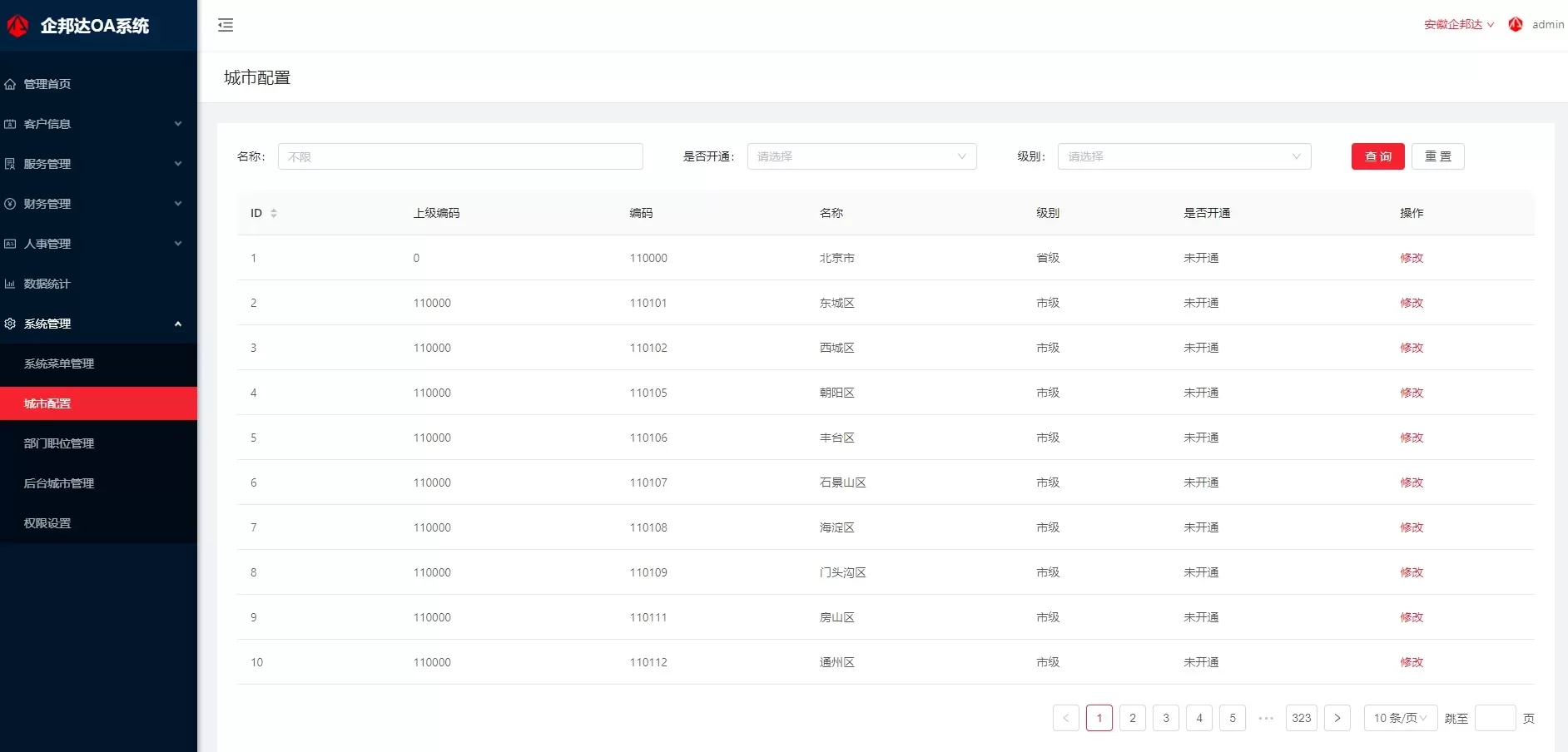Select 权限设置 from the sidebar submenu
The width and height of the screenshot is (1568, 752).
tap(47, 523)
